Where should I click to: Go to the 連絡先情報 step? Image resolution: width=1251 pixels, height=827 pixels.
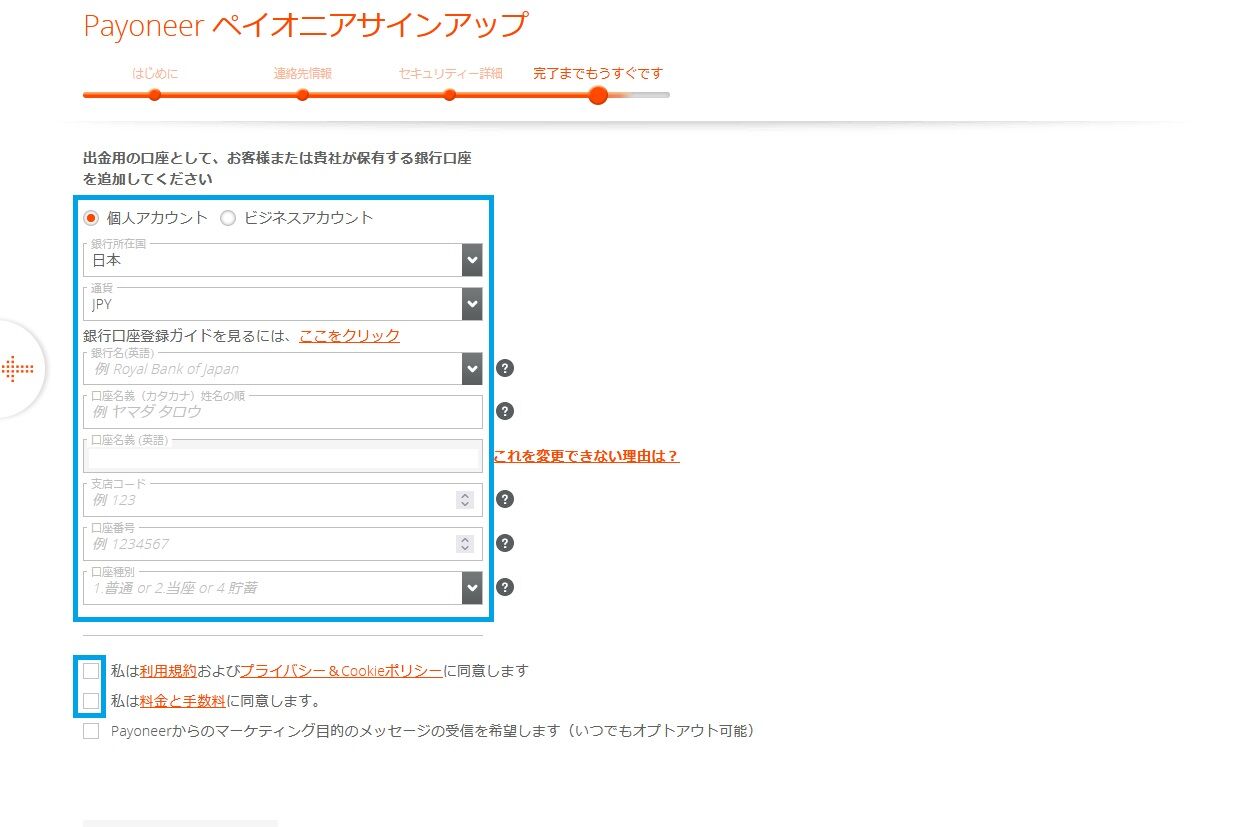click(x=303, y=73)
